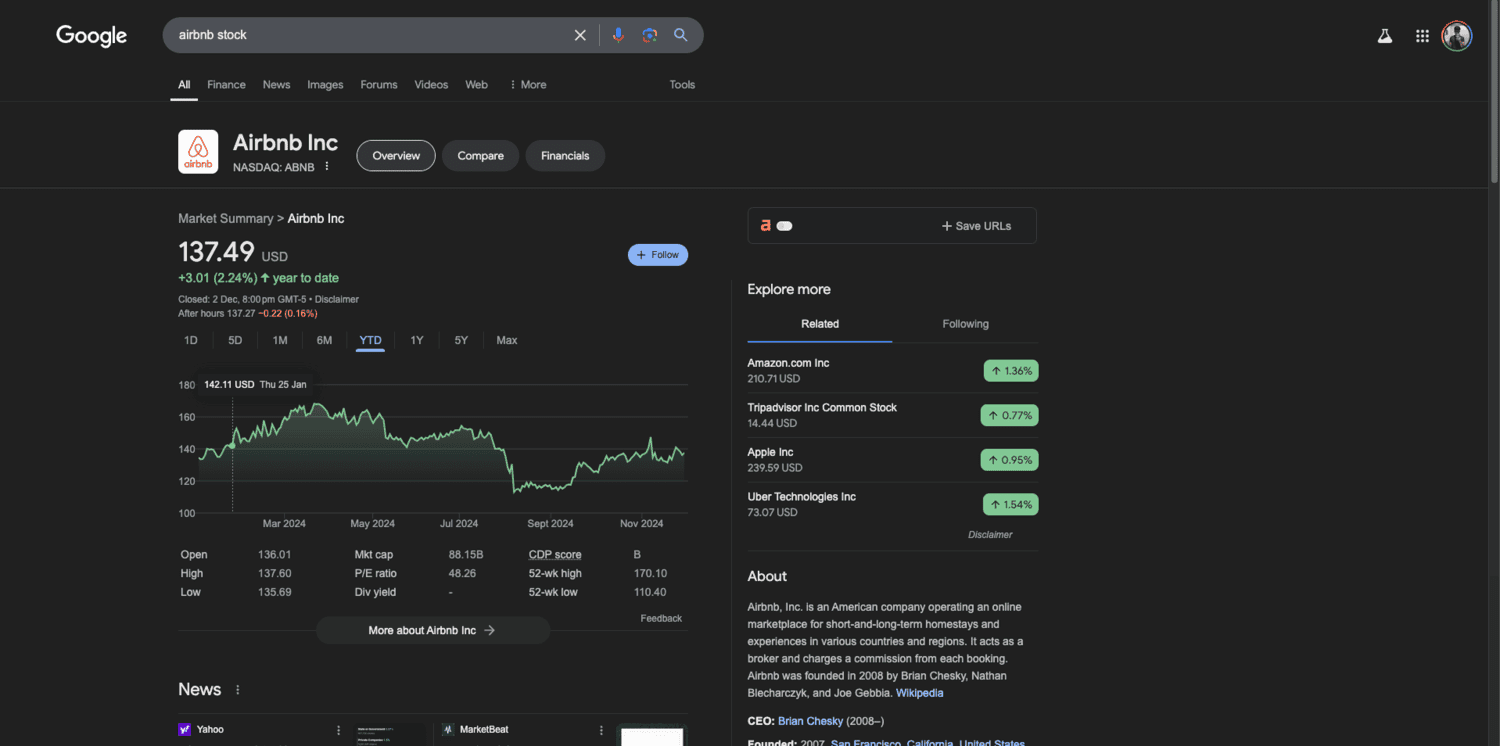Open Search Labs flask icon
The image size is (1500, 746).
pyautogui.click(x=1385, y=36)
